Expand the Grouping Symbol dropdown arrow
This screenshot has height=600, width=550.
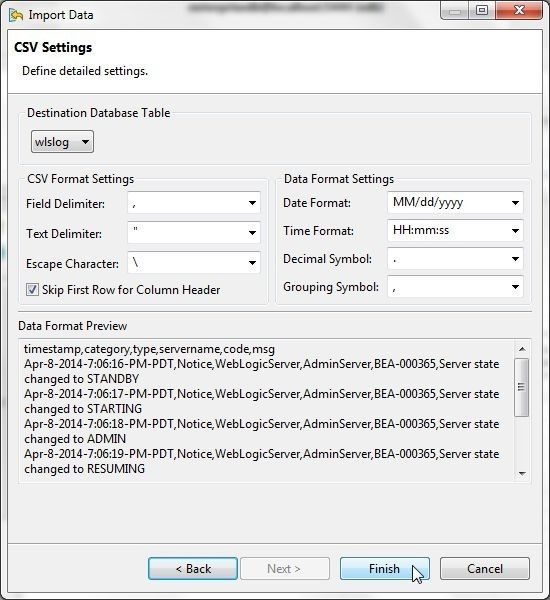click(515, 287)
